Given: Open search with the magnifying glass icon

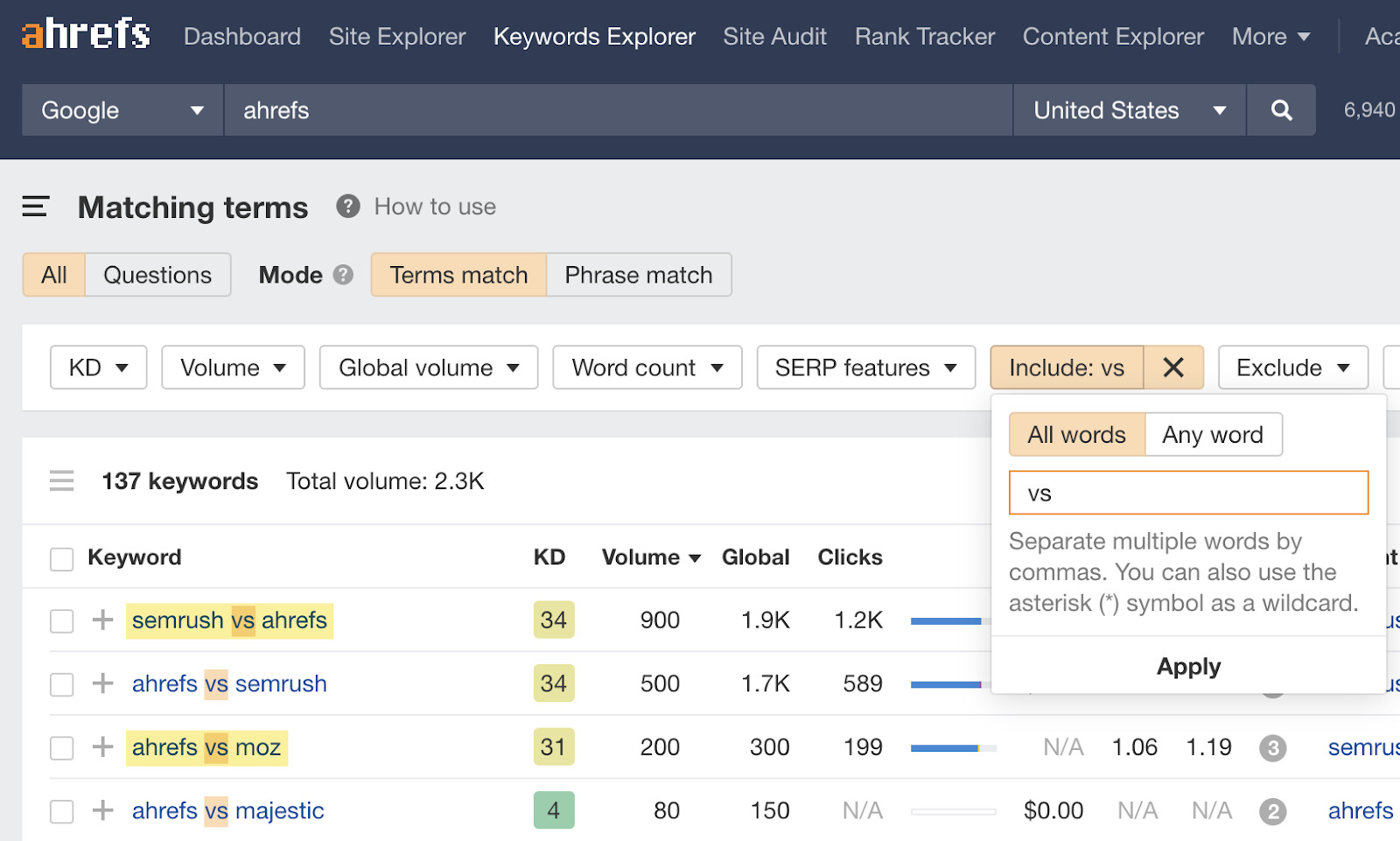Looking at the screenshot, I should coord(1280,110).
